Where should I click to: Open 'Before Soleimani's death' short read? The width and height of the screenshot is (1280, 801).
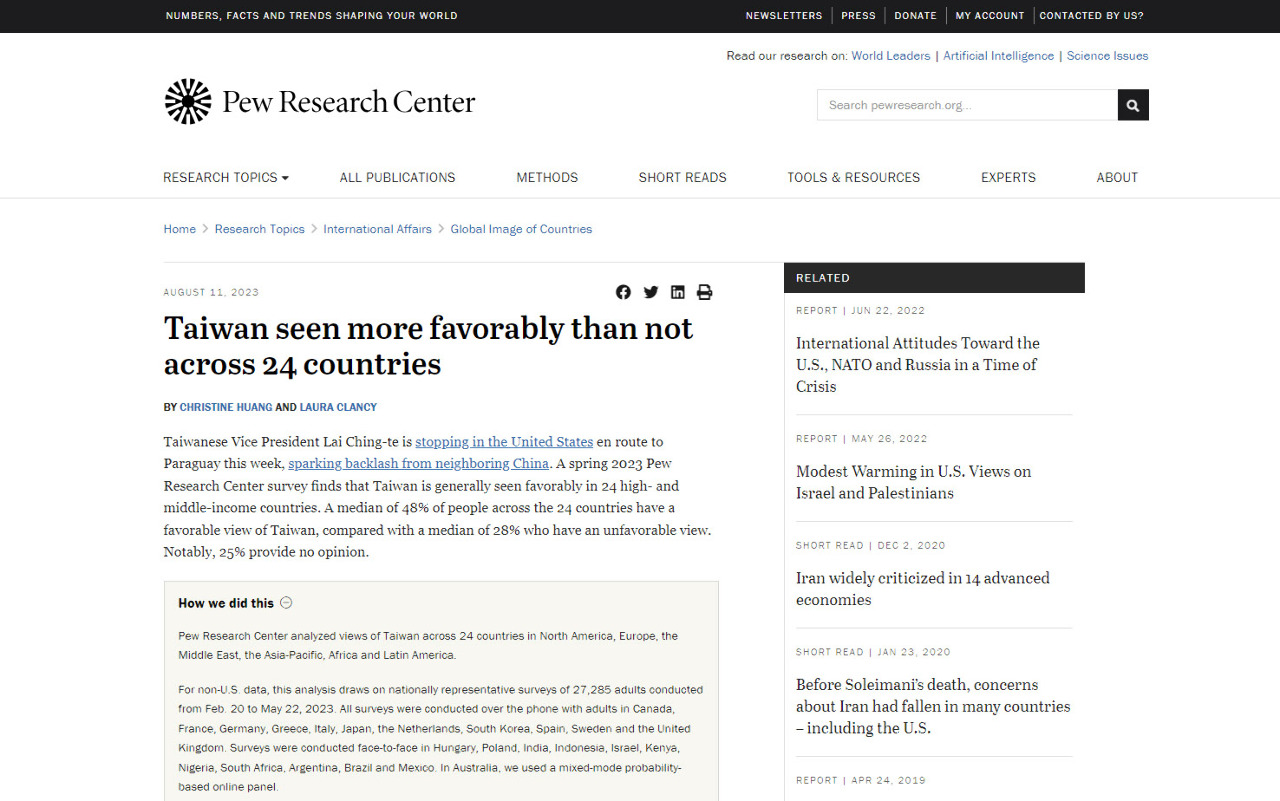[933, 706]
